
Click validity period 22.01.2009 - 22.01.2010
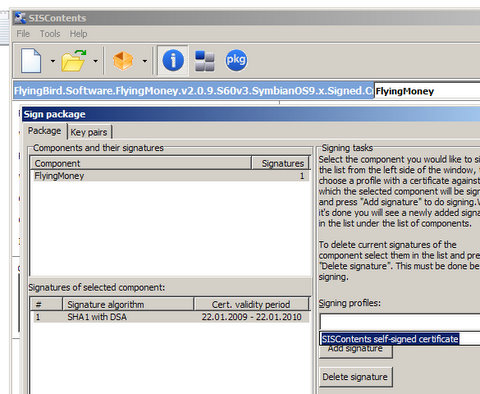point(251,317)
